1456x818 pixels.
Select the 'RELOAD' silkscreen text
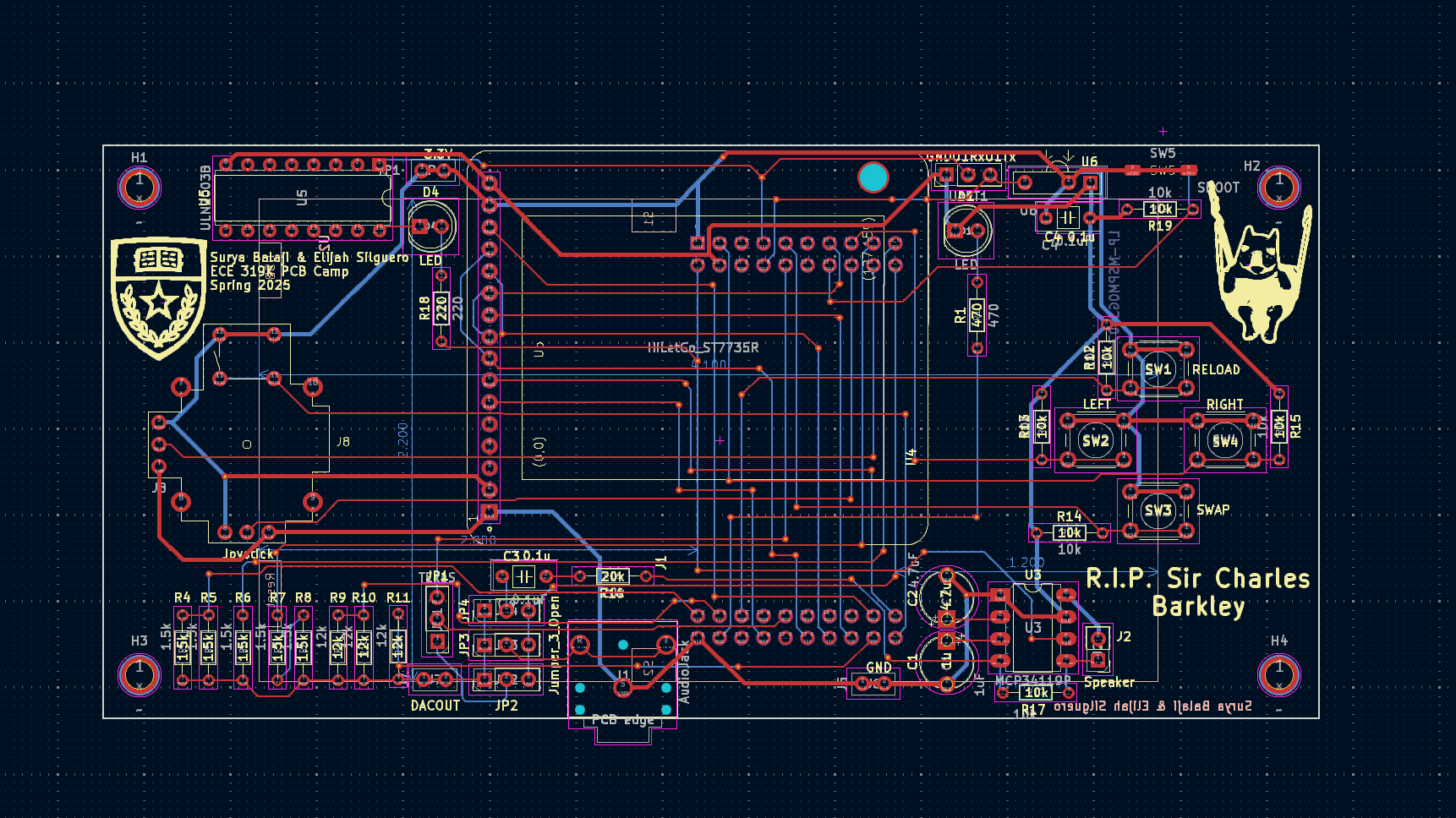click(x=1216, y=370)
